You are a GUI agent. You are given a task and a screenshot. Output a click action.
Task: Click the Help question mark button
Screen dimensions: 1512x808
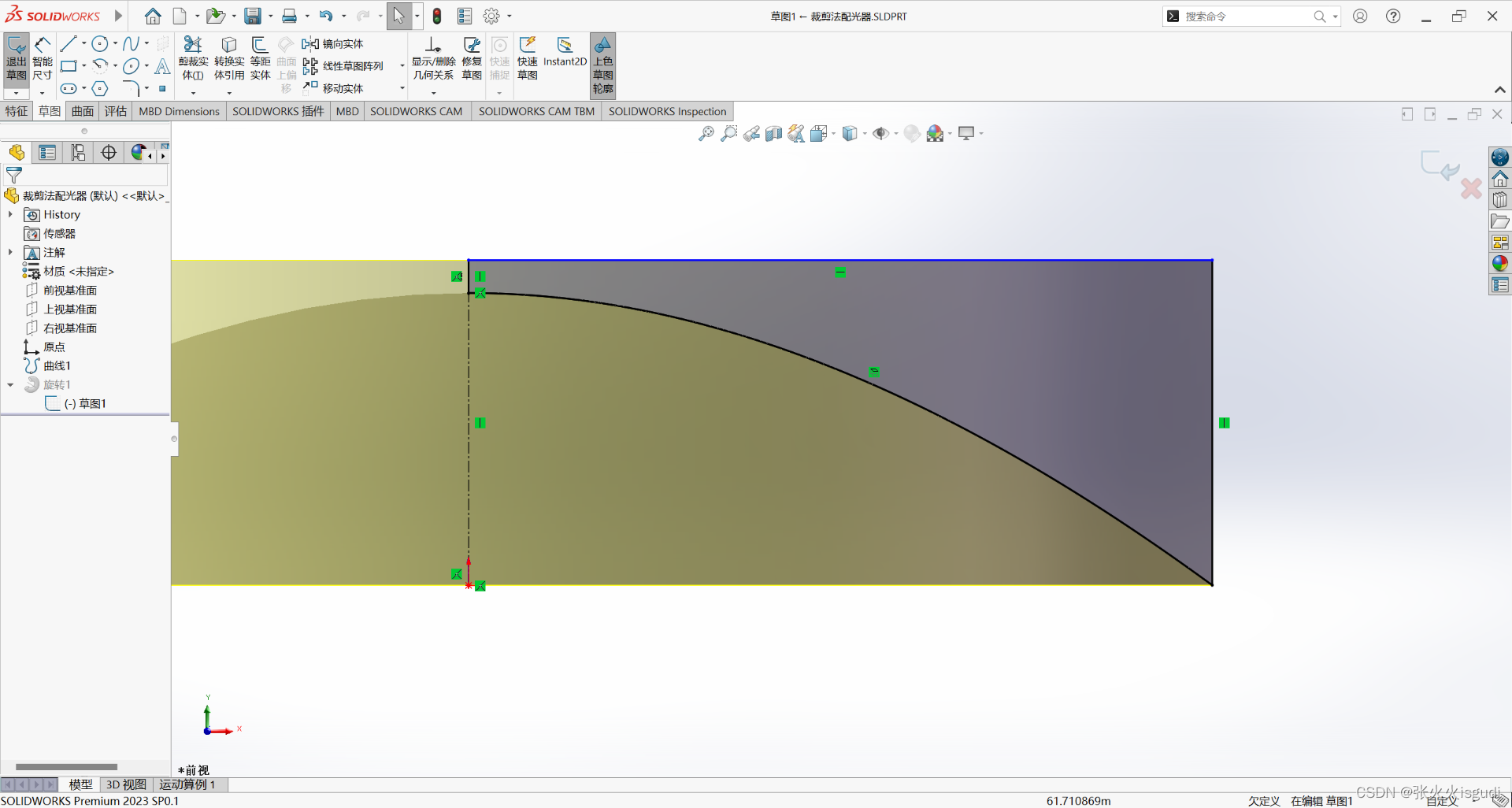pyautogui.click(x=1393, y=16)
